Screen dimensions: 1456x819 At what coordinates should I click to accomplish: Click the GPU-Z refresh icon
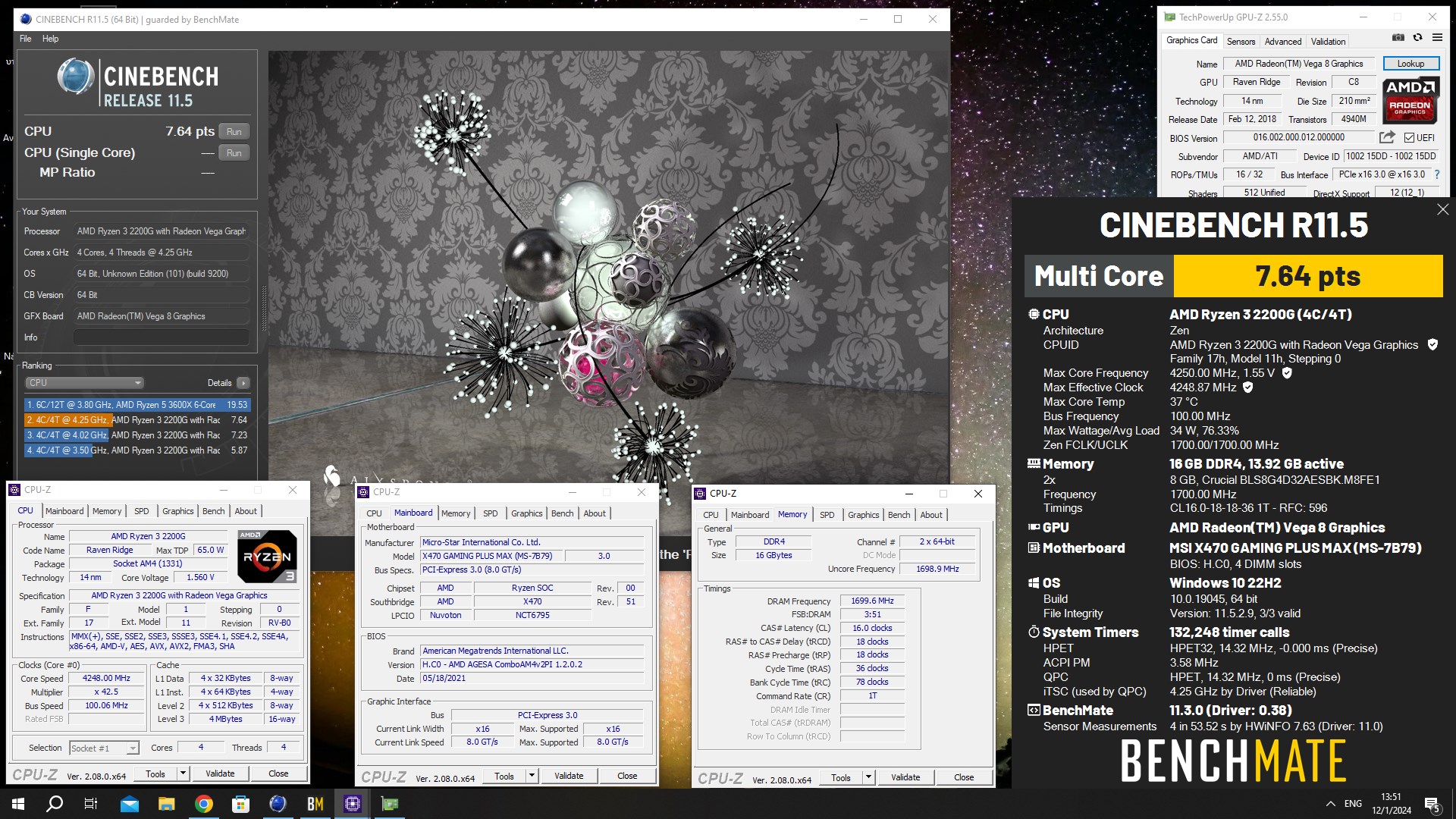coord(1417,37)
